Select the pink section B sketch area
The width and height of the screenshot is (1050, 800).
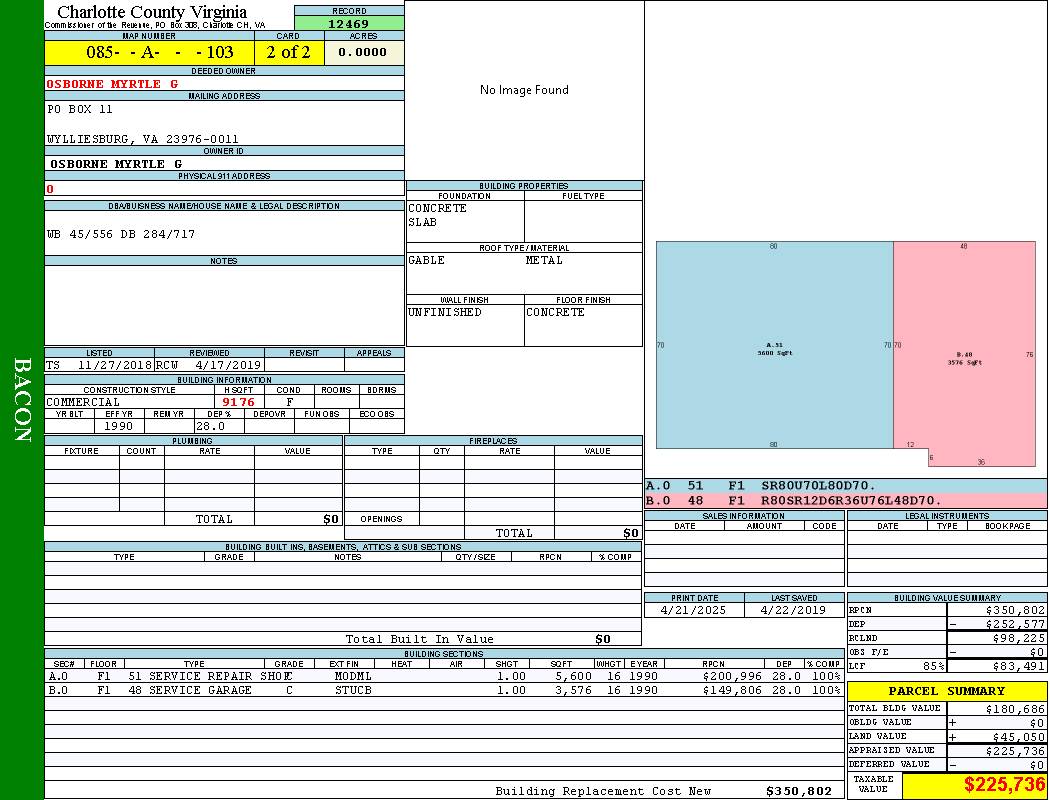[x=964, y=345]
